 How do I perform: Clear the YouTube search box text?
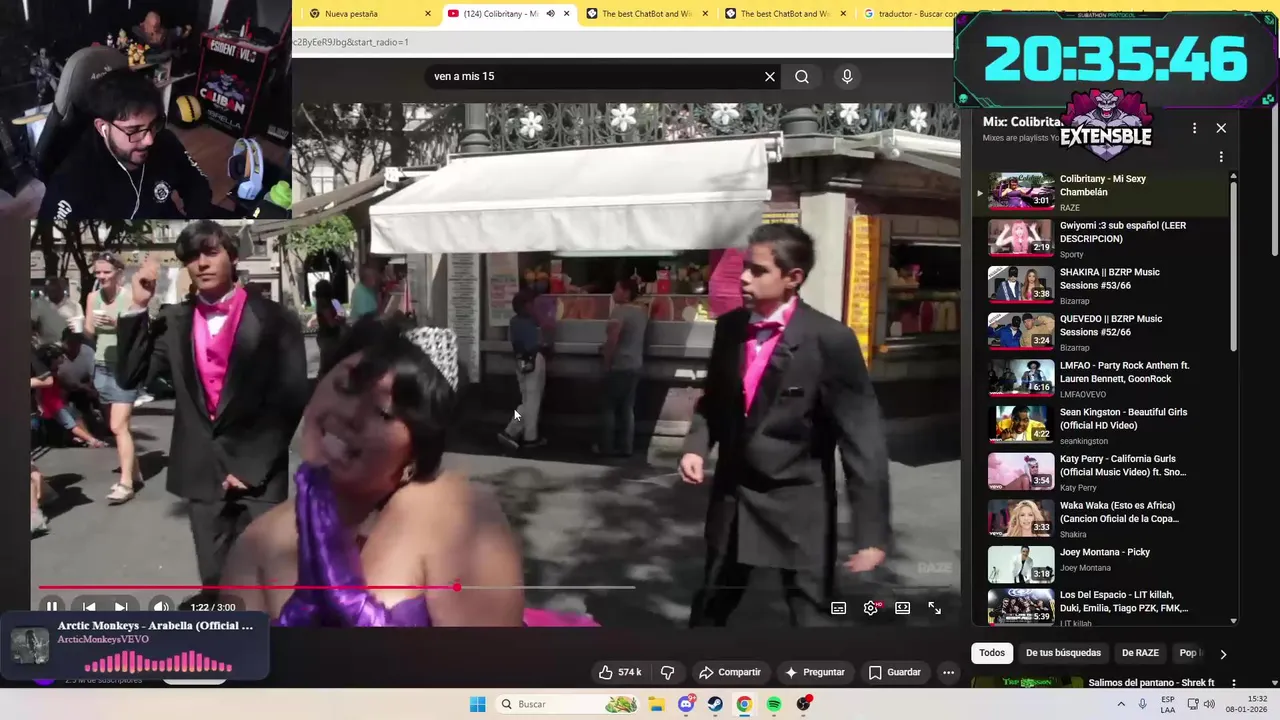[770, 76]
